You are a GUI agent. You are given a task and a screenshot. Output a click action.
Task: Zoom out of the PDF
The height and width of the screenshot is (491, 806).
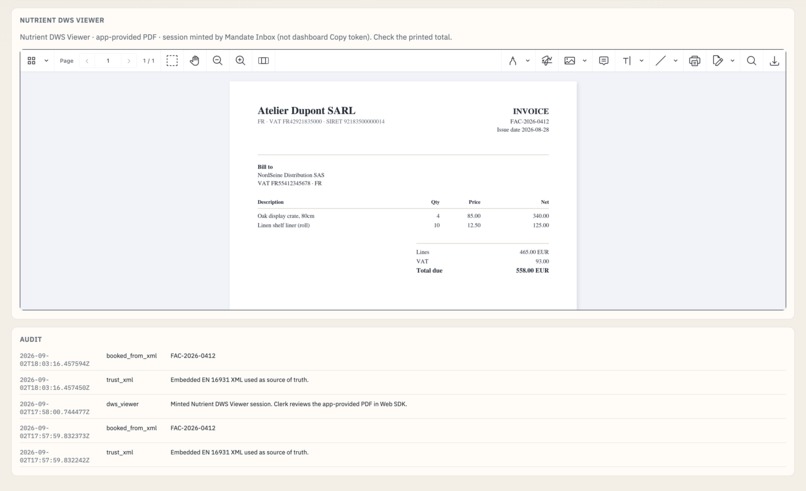click(217, 61)
